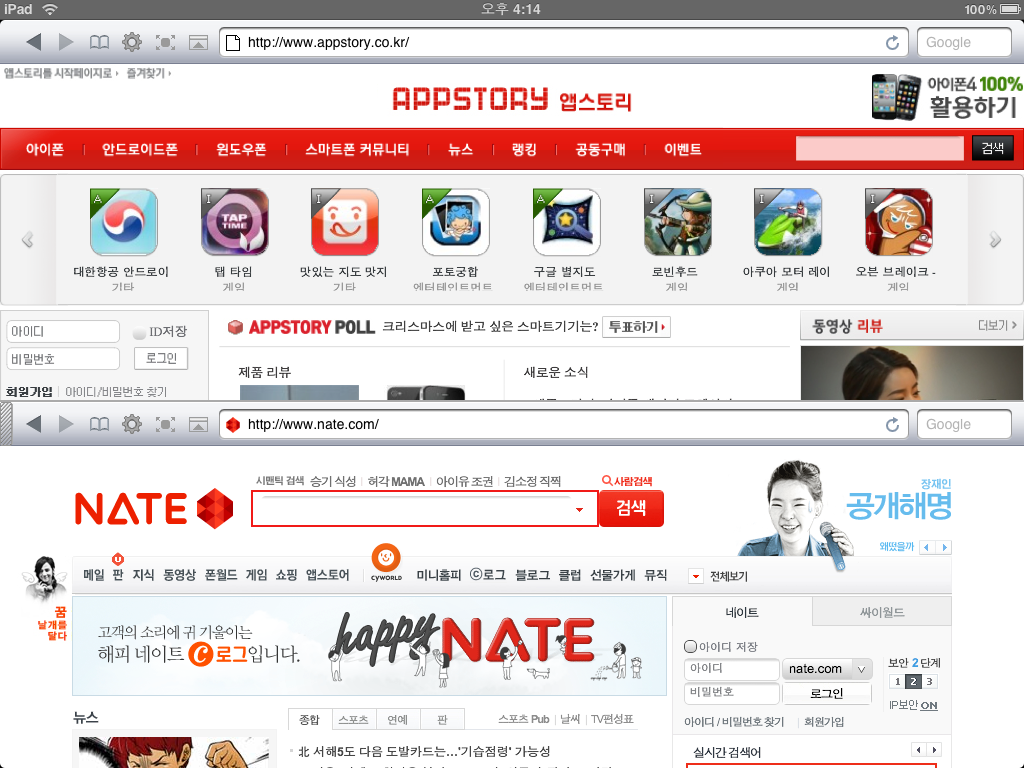Viewport: 1024px width, 768px height.
Task: Open the happy NATE banner
Action: point(370,647)
